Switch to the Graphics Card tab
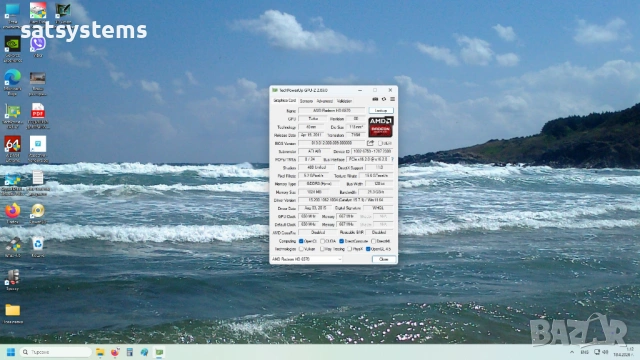This screenshot has height=360, width=640. point(284,100)
